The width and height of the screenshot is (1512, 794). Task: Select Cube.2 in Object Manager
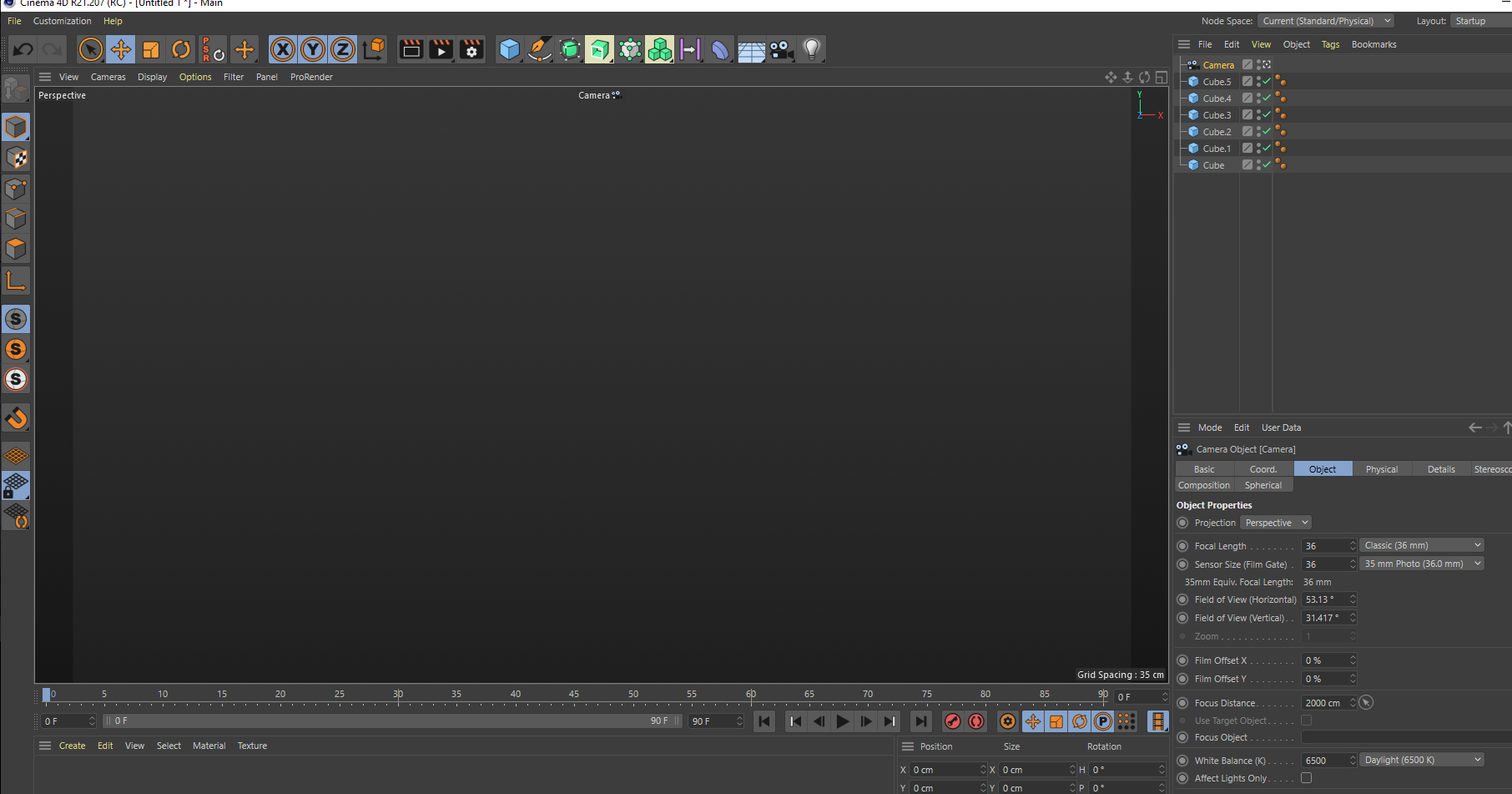tap(1217, 132)
